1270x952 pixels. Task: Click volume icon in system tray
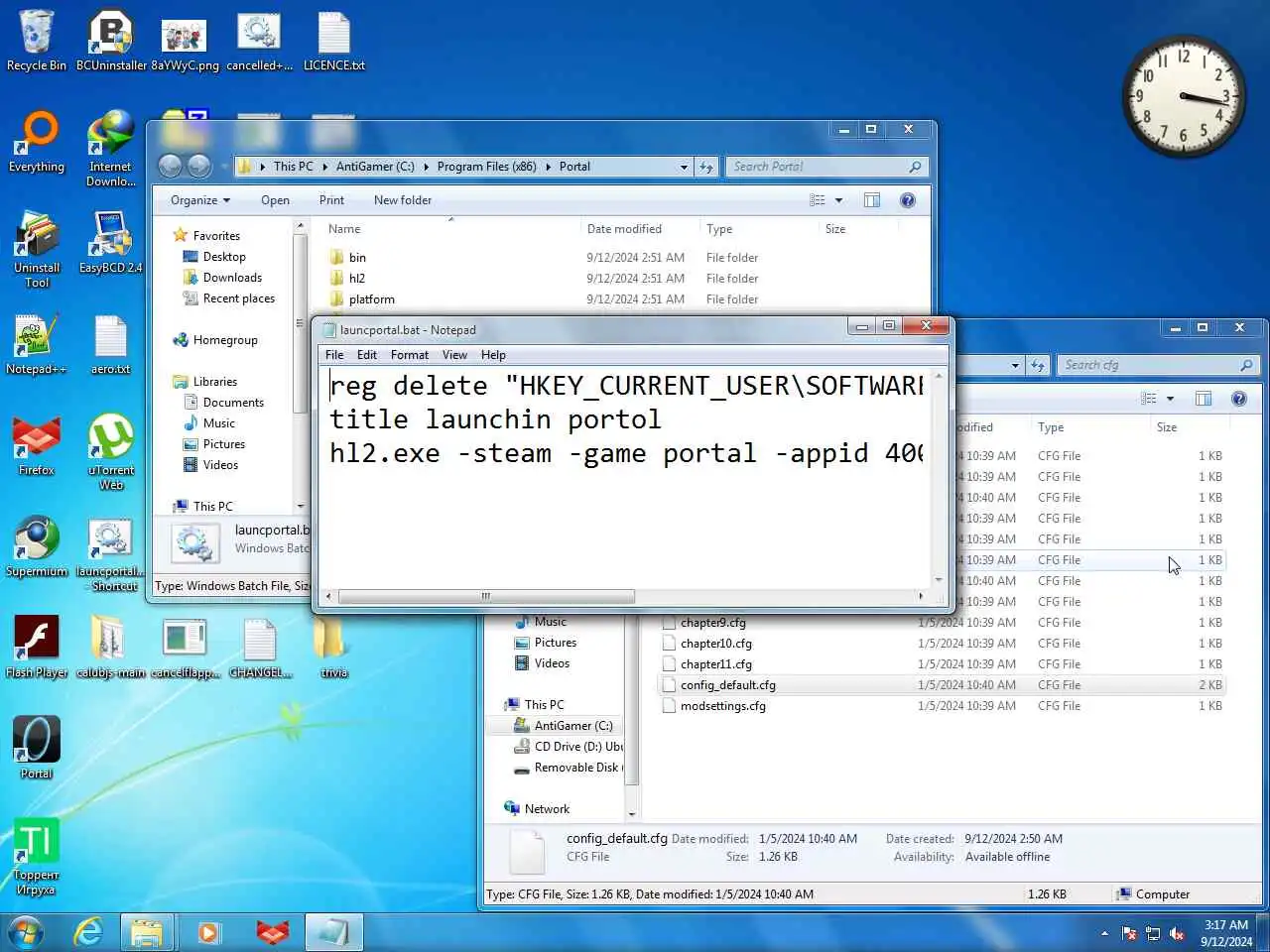click(1177, 933)
